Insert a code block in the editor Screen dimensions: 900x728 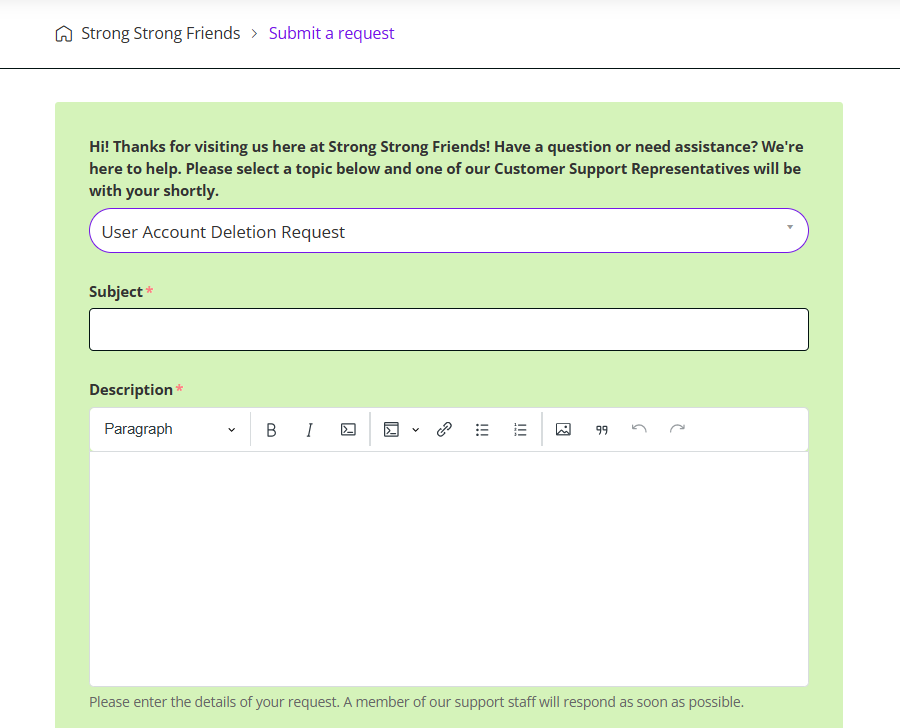(x=391, y=429)
